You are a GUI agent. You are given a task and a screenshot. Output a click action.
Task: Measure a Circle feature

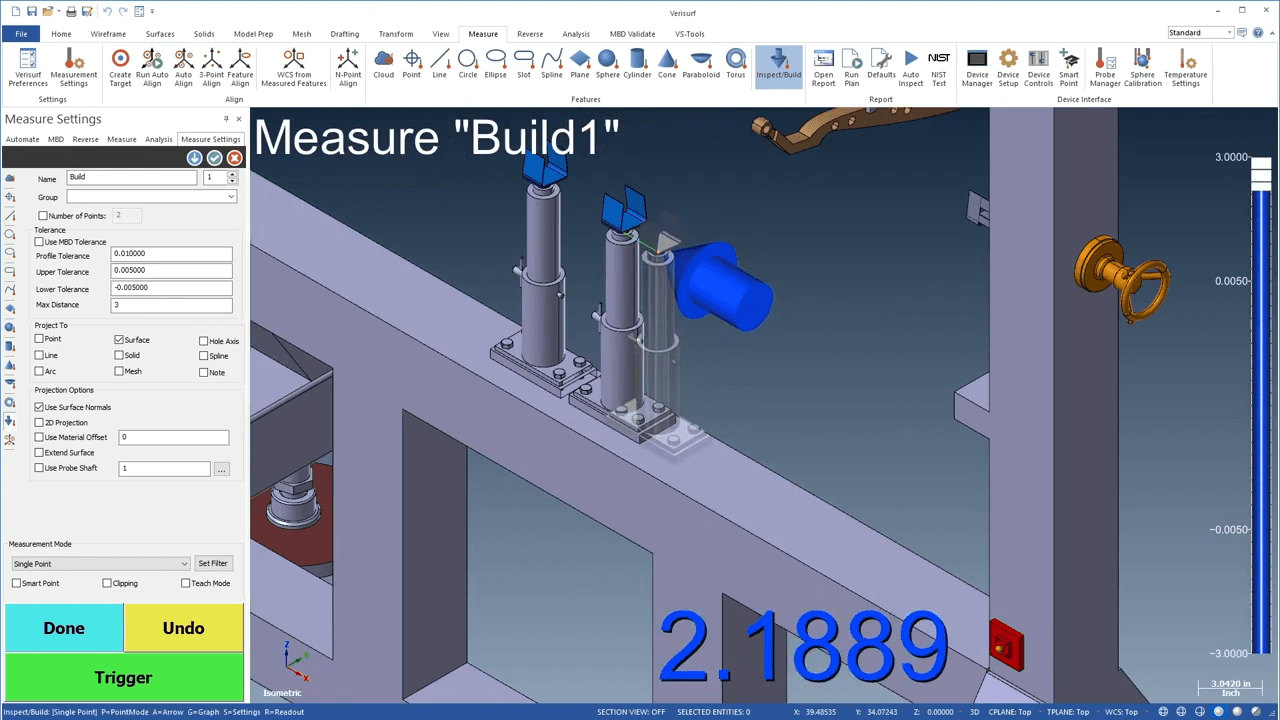[468, 64]
